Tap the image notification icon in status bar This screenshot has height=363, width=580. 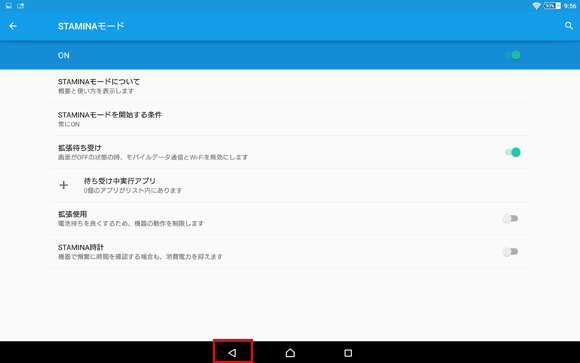point(9,6)
